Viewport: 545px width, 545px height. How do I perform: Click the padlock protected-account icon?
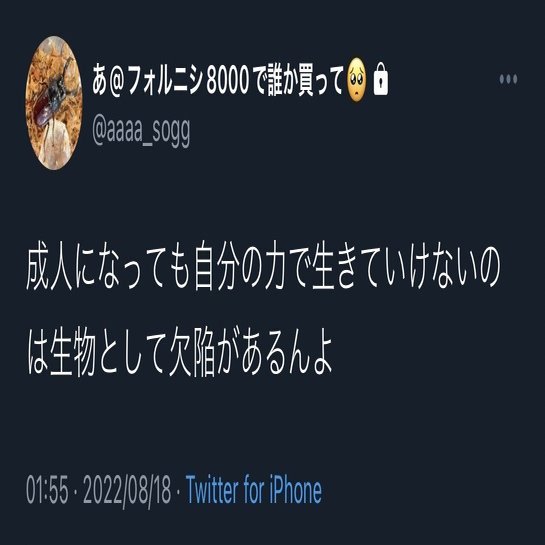pyautogui.click(x=381, y=79)
